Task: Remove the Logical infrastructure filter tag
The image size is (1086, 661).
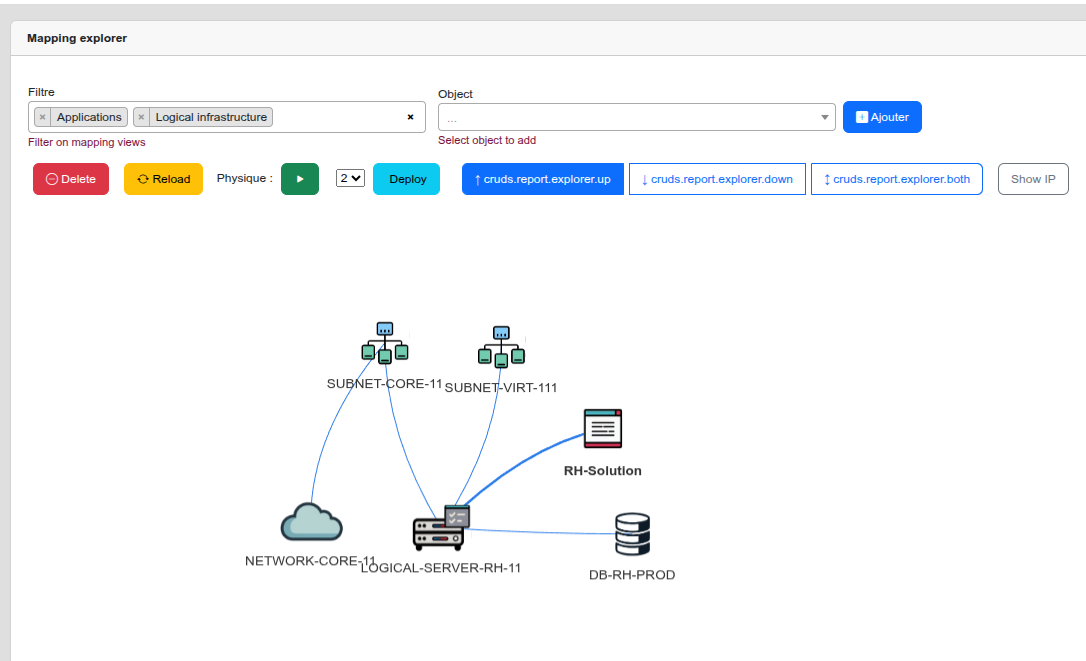Action: (x=141, y=117)
